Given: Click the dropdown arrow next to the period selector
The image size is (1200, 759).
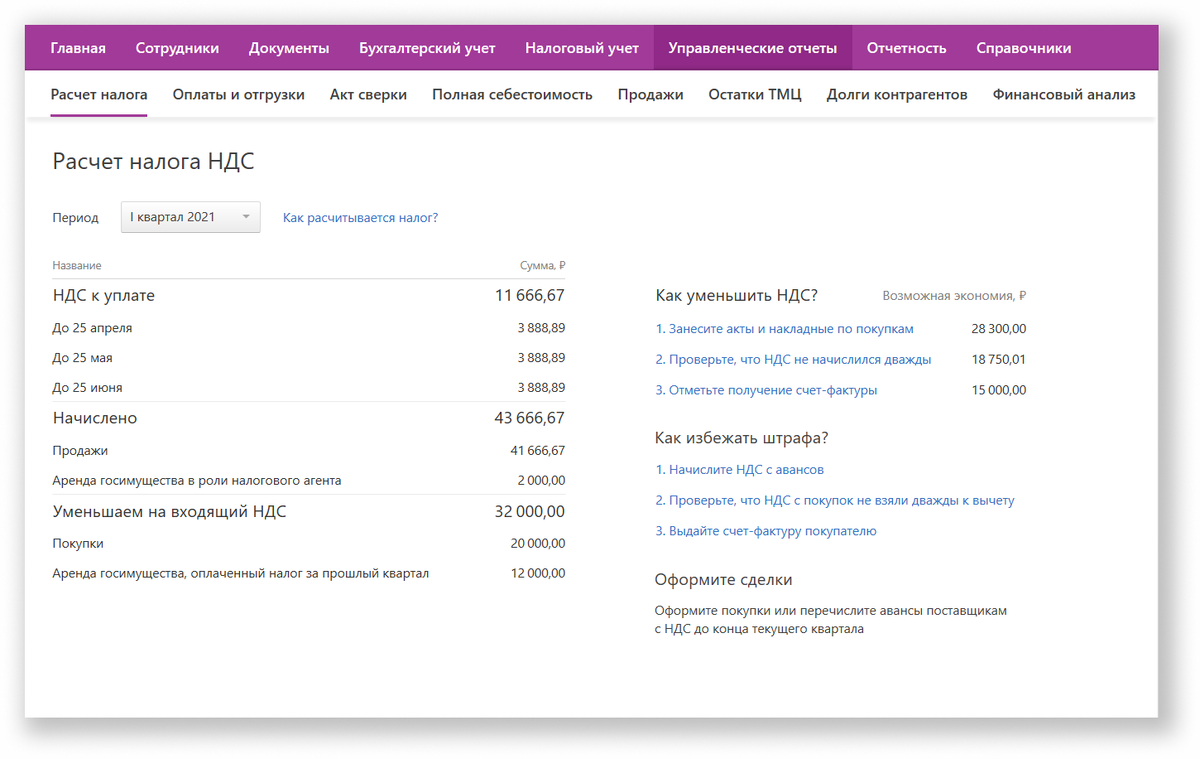Looking at the screenshot, I should coord(245,216).
